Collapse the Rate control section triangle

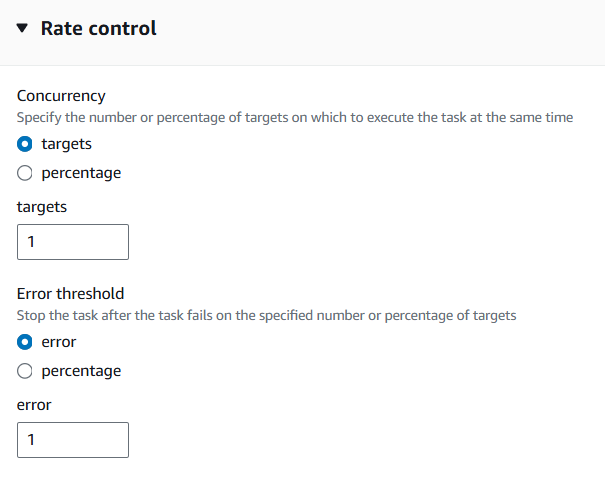coord(23,28)
